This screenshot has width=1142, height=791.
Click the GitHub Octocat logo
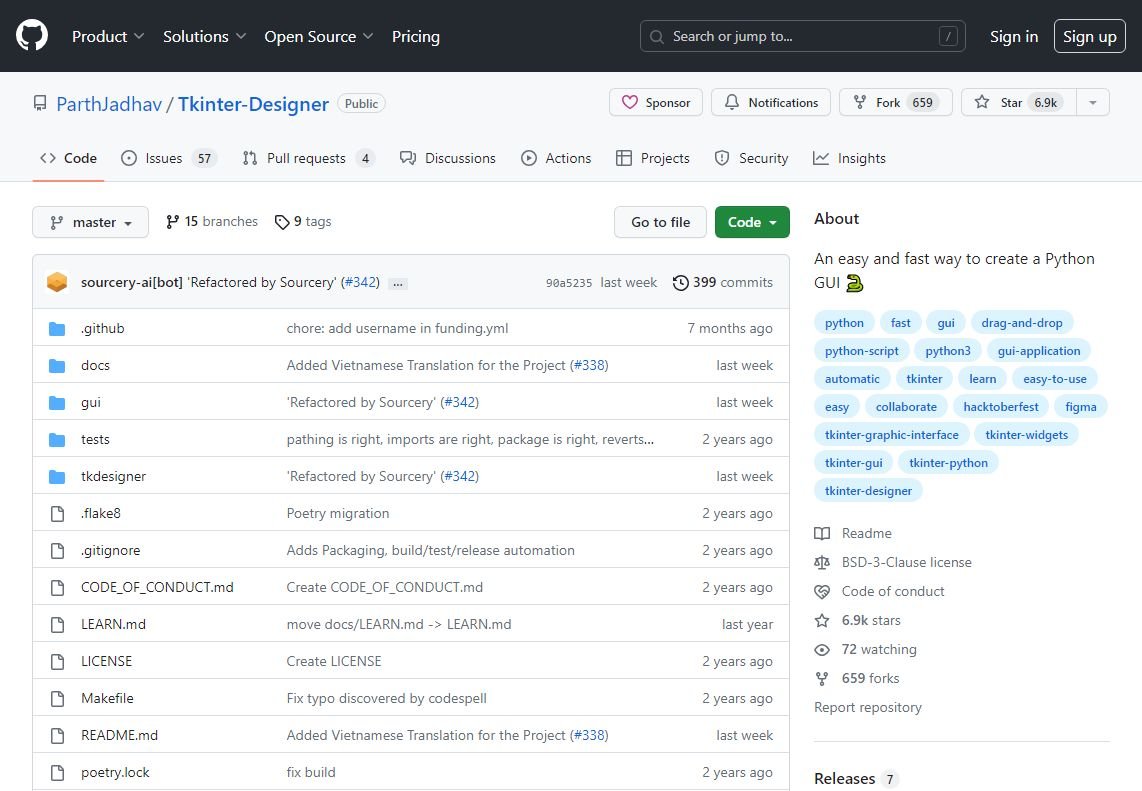click(x=32, y=36)
